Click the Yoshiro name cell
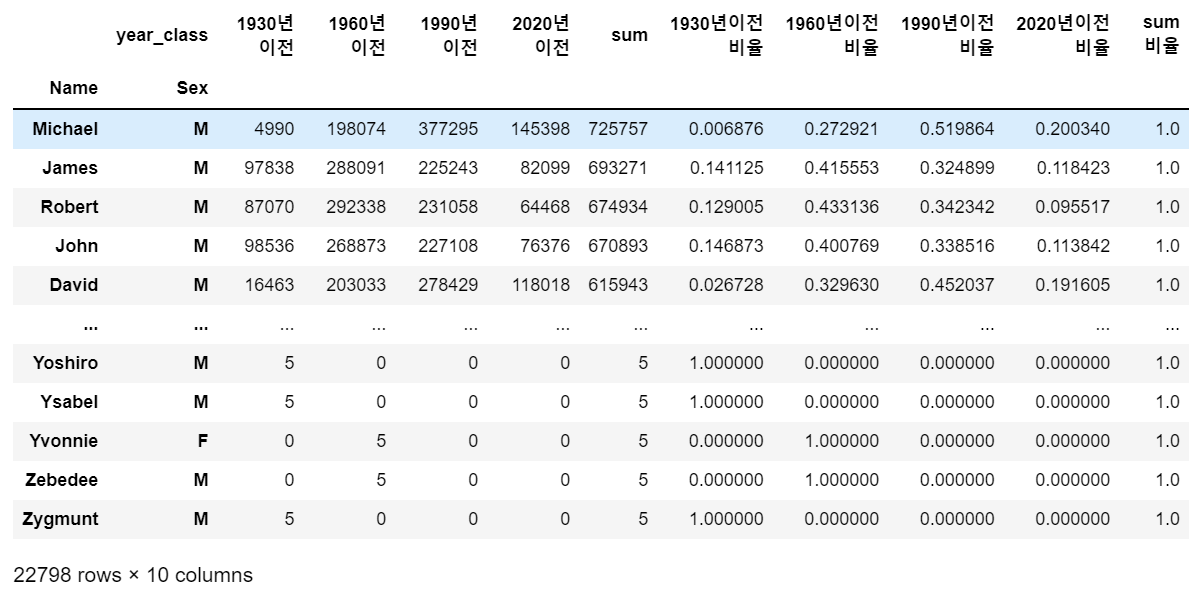1200x589 pixels. pyautogui.click(x=67, y=363)
